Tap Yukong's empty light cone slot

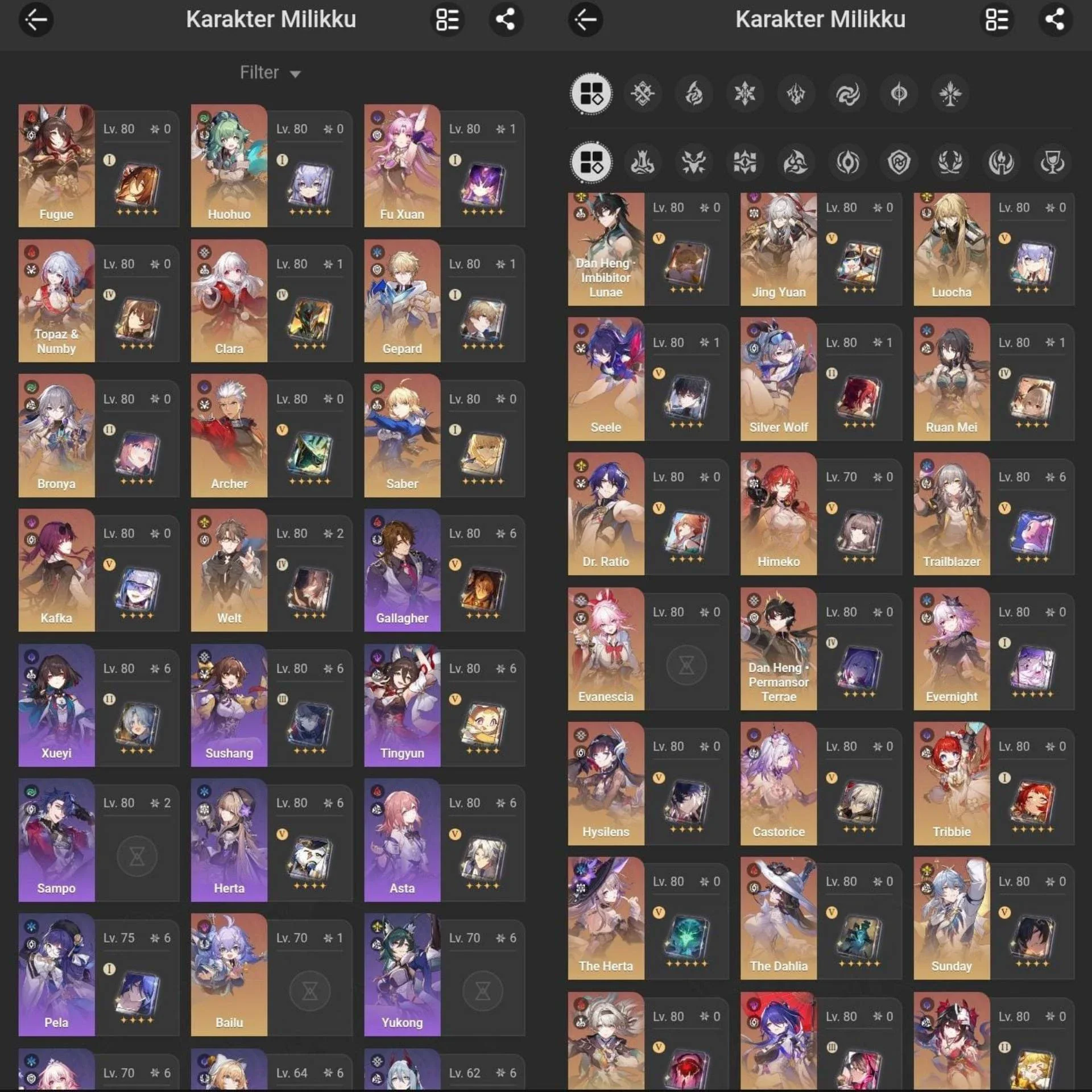[483, 991]
